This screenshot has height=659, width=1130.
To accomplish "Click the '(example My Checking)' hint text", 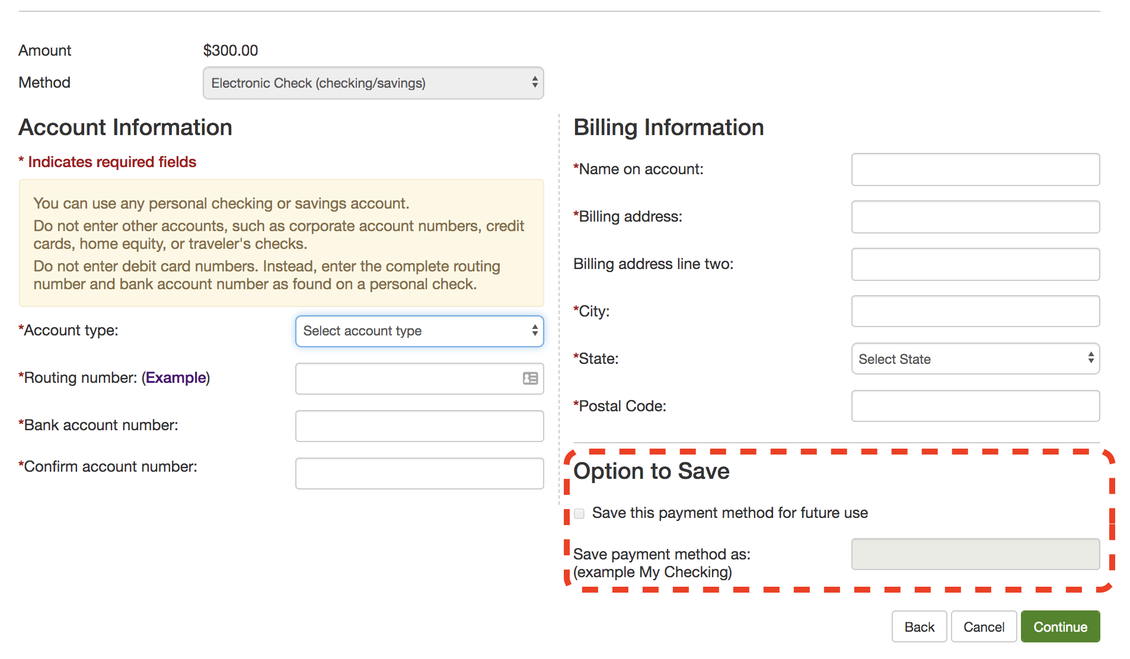I will (x=653, y=572).
